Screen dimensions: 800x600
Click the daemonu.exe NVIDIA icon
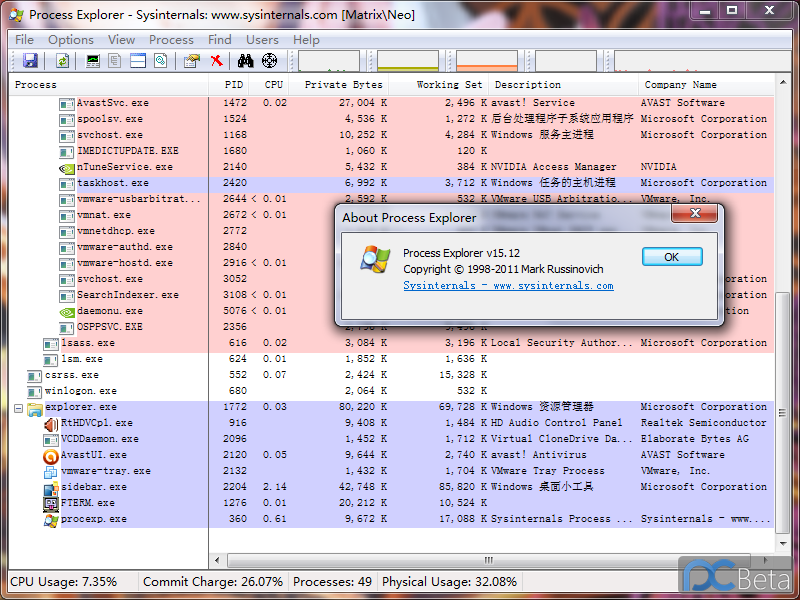[x=66, y=312]
